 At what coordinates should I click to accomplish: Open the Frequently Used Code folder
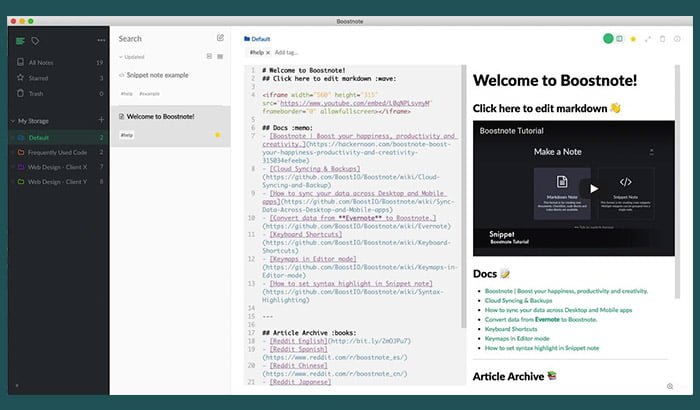click(x=58, y=152)
